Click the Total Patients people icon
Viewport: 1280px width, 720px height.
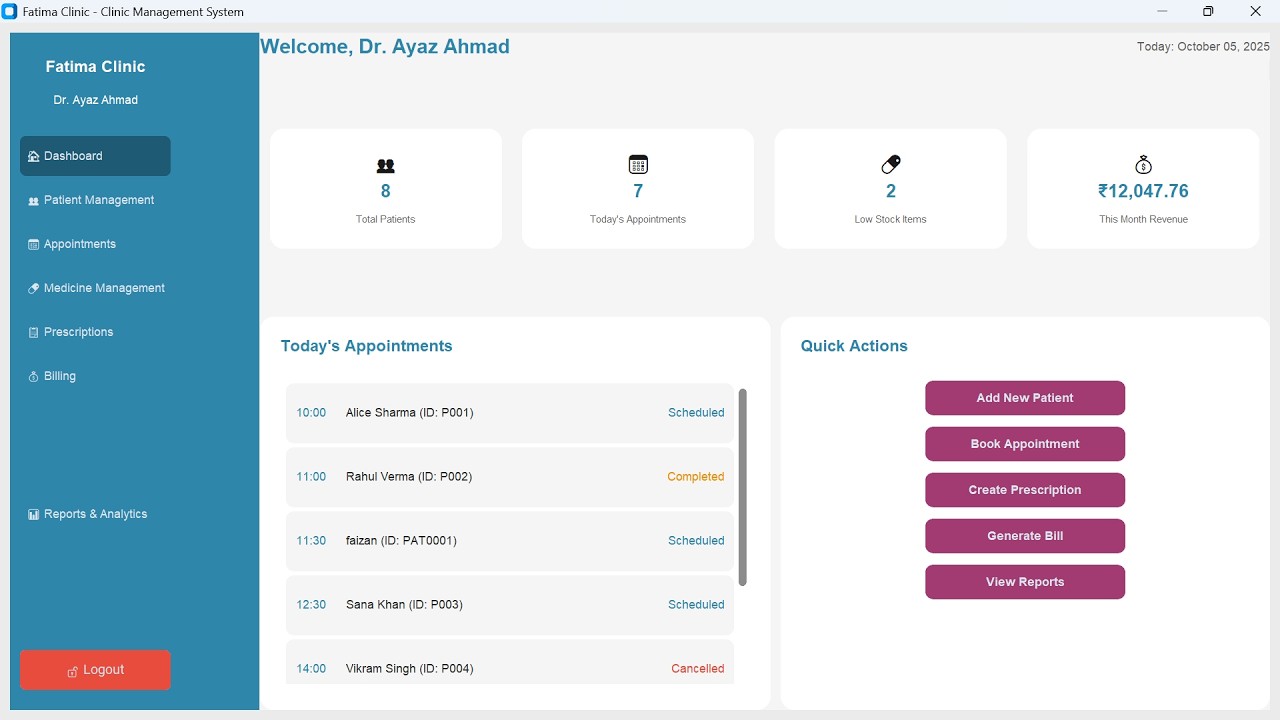pos(386,165)
